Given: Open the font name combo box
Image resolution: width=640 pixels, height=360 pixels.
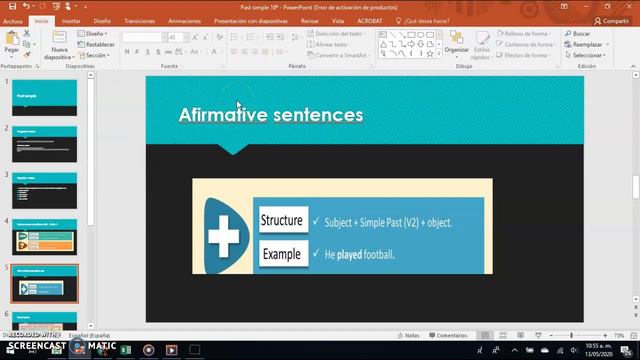Looking at the screenshot, I should (x=145, y=38).
